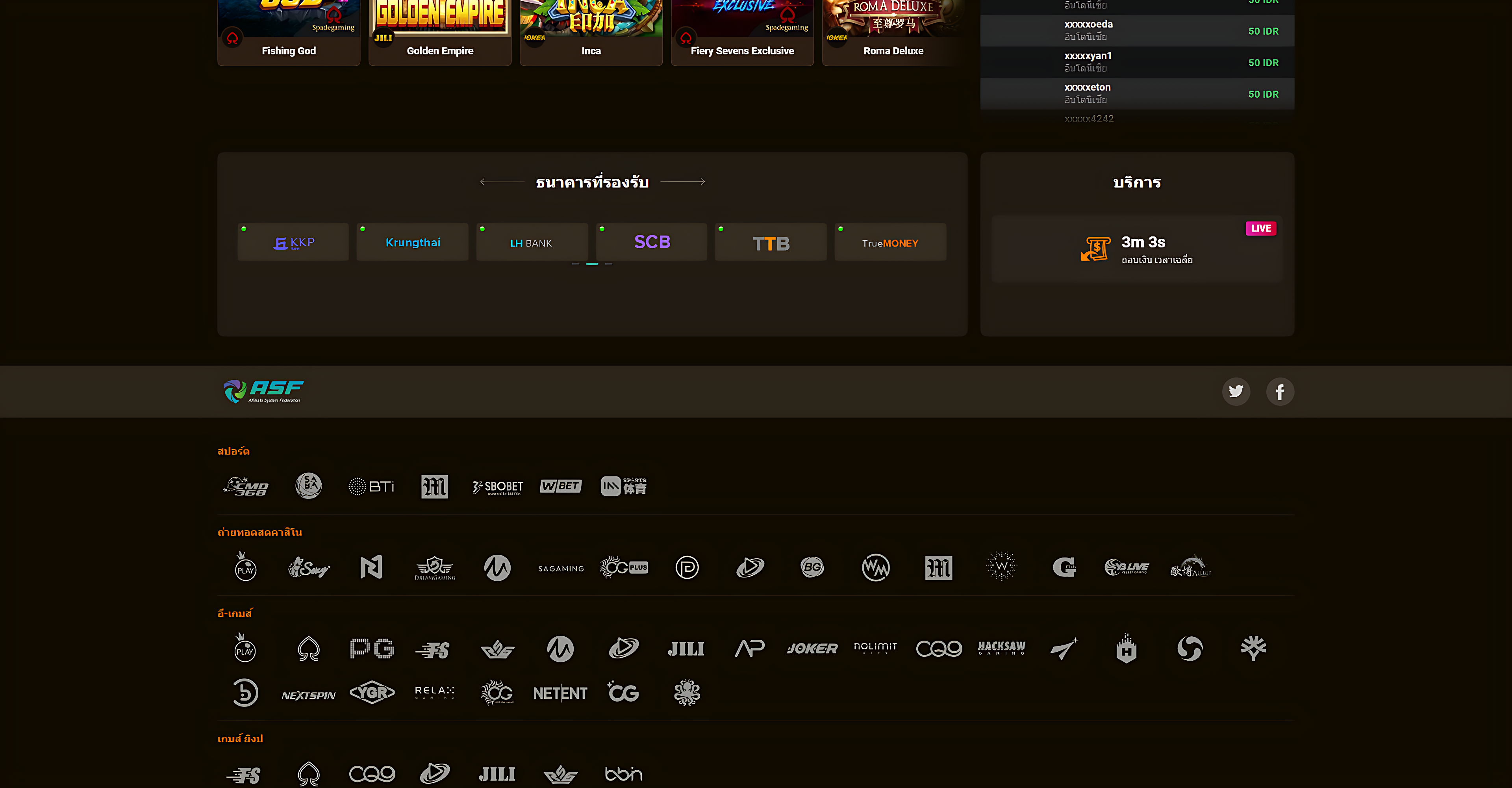Open the CQ9 e-games provider

click(939, 648)
